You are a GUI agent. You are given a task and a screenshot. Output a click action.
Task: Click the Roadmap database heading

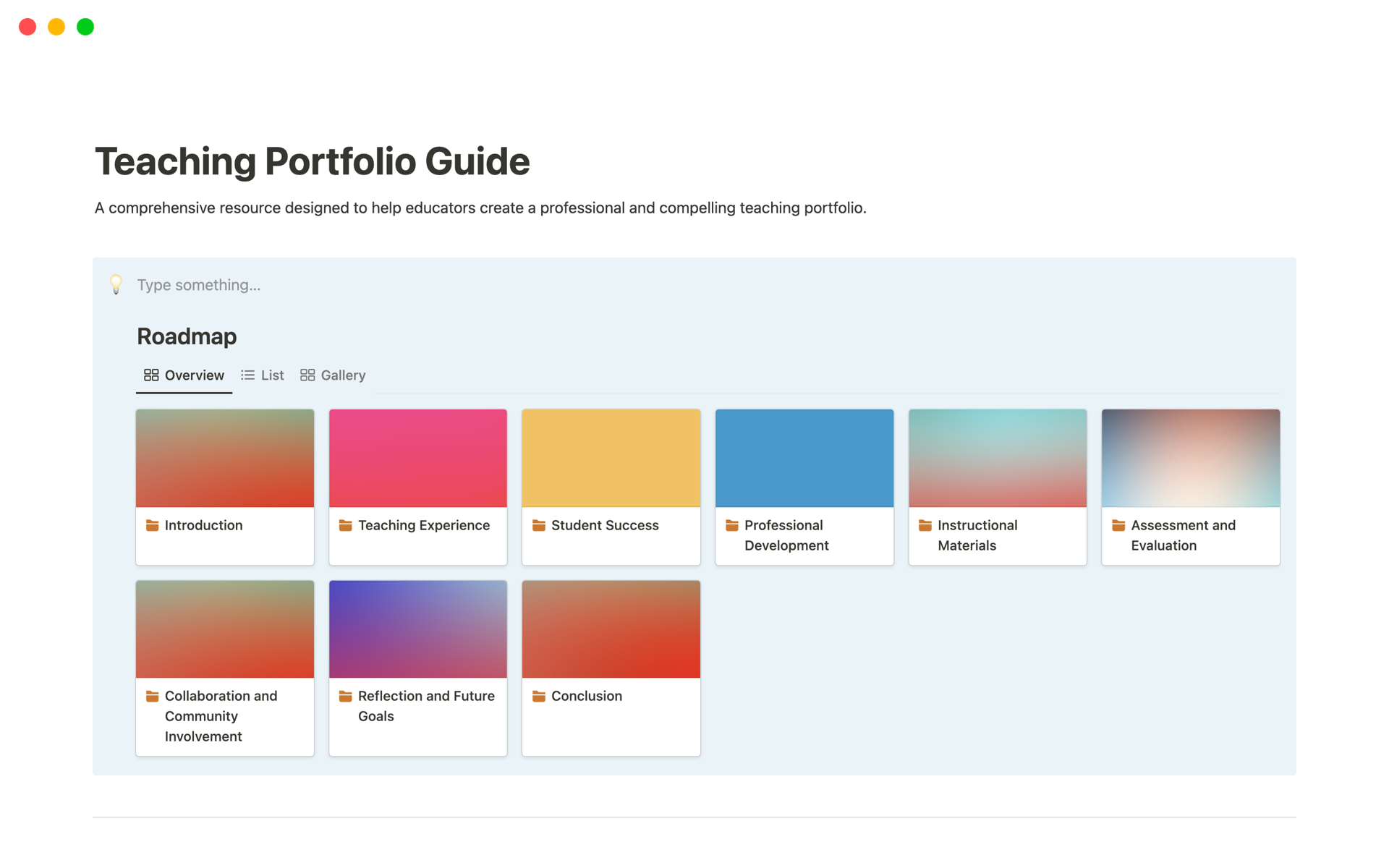[187, 336]
